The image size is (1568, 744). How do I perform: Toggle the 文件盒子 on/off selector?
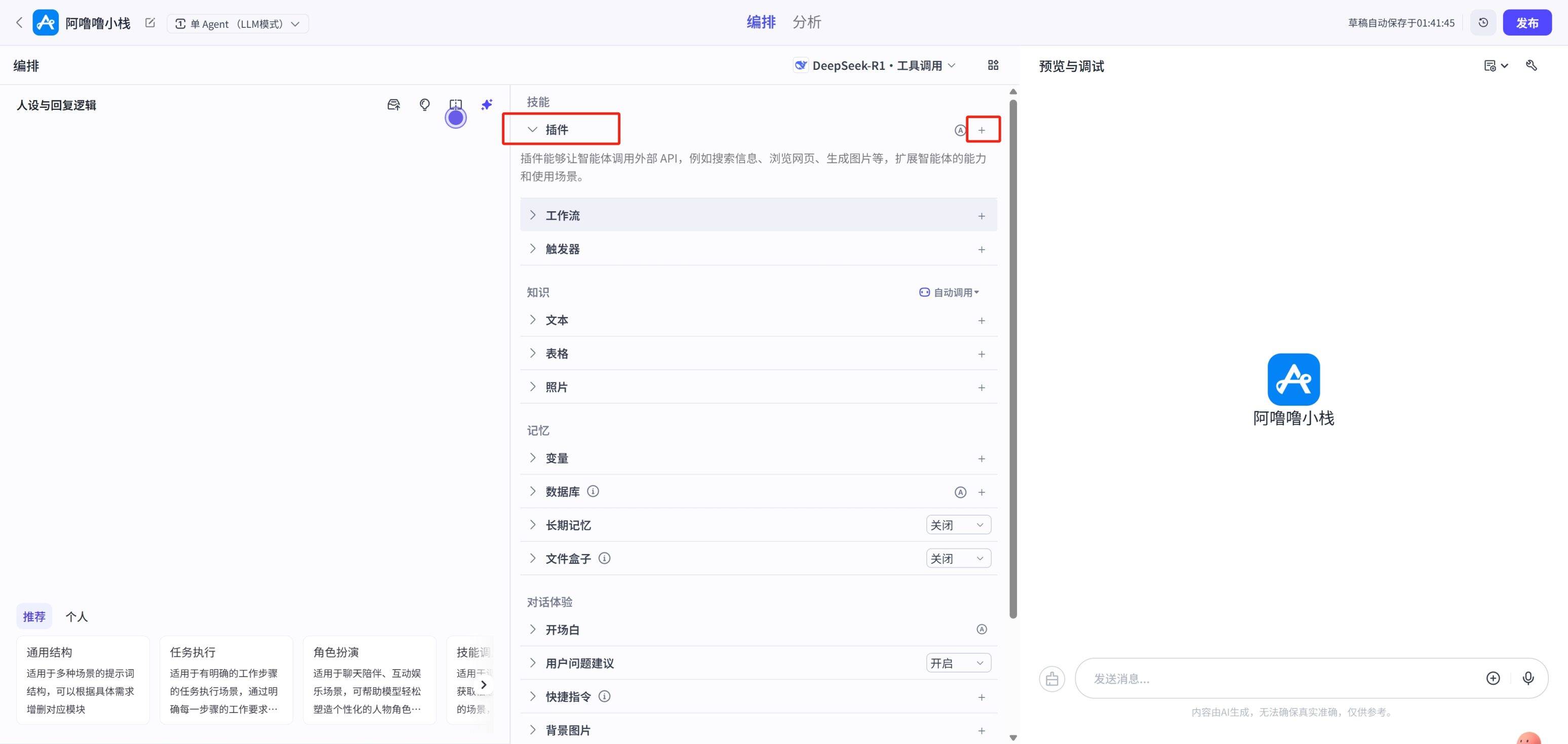click(x=958, y=558)
